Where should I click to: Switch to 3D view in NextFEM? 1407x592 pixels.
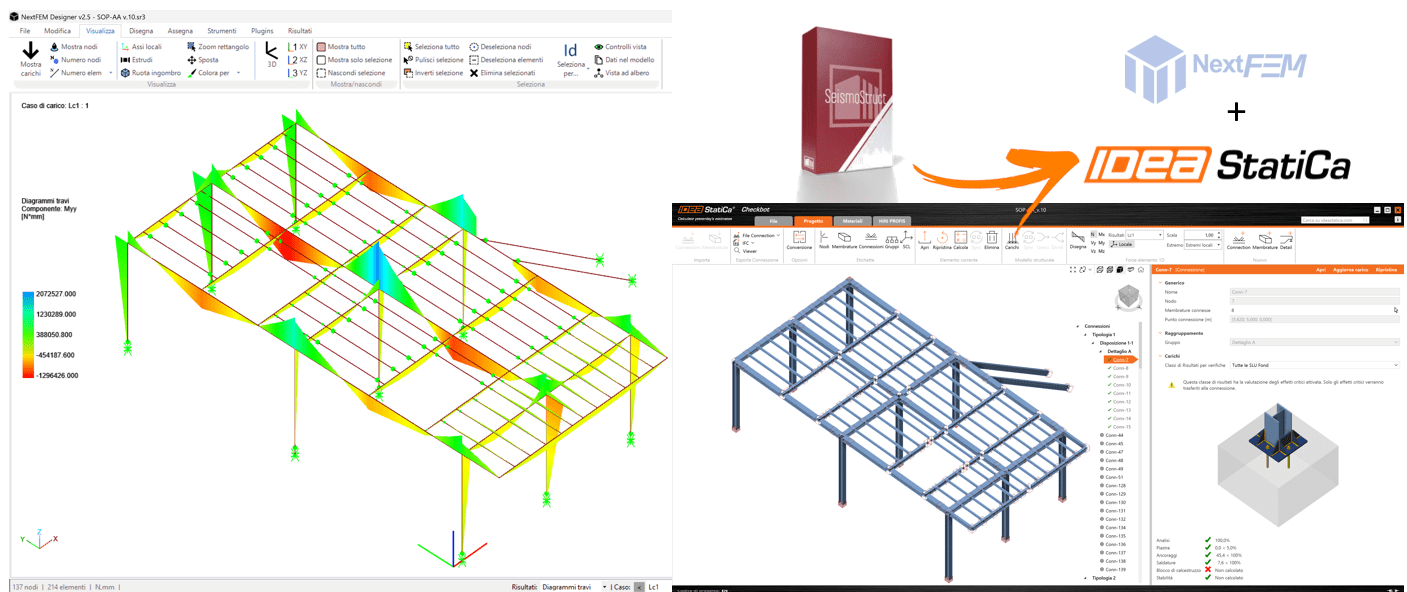point(271,55)
